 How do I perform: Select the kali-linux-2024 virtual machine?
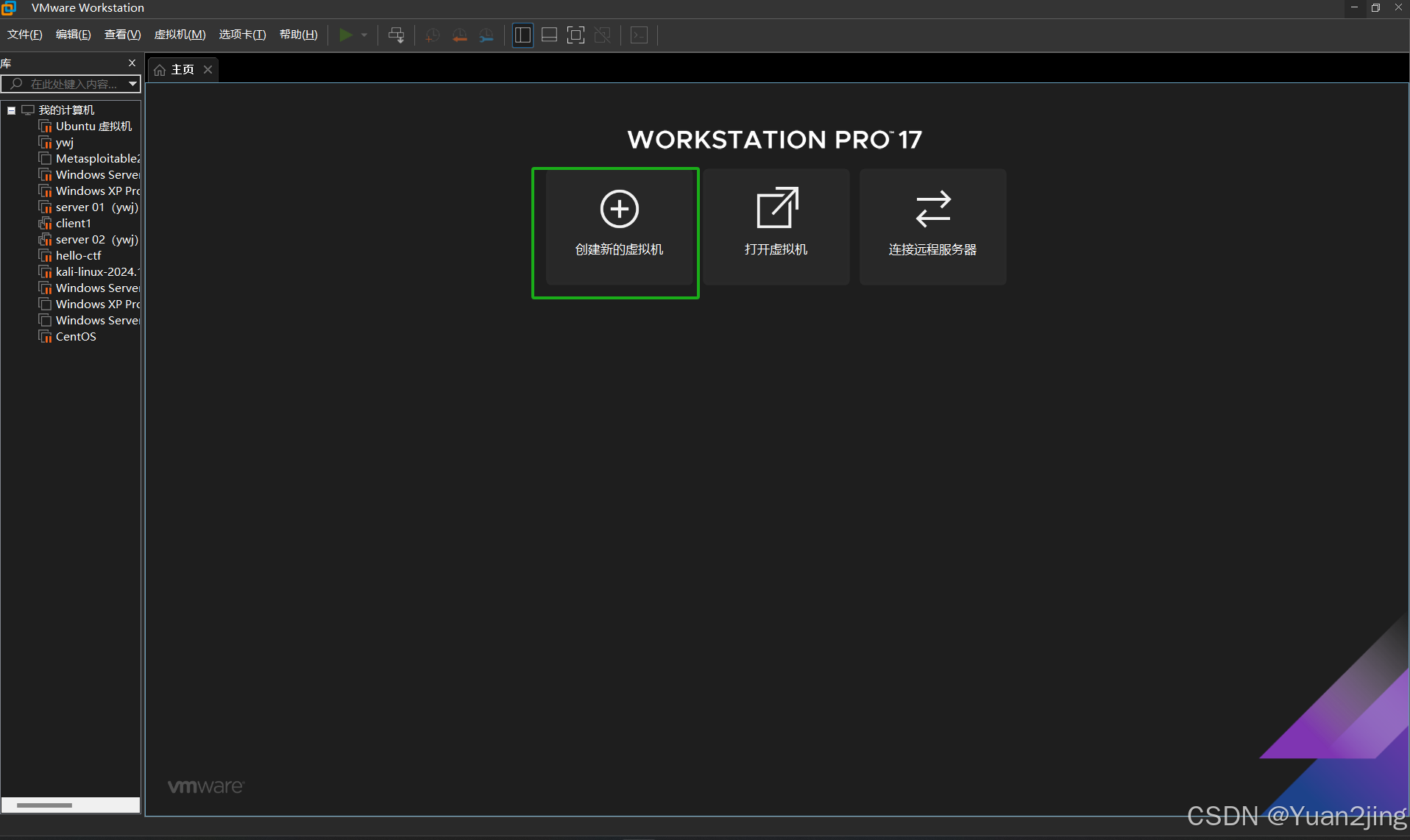(98, 272)
